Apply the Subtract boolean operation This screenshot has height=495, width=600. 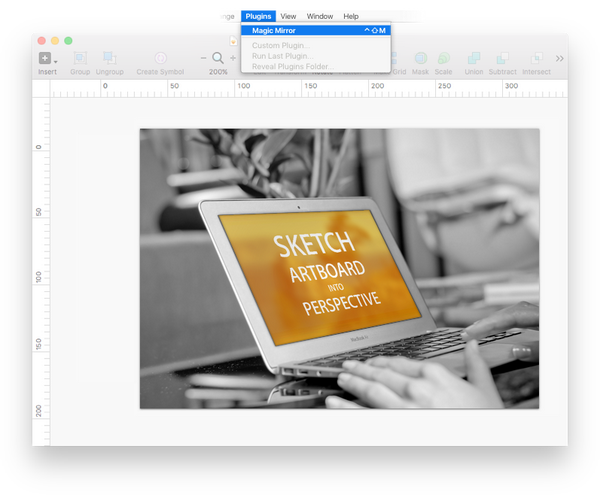(x=502, y=58)
